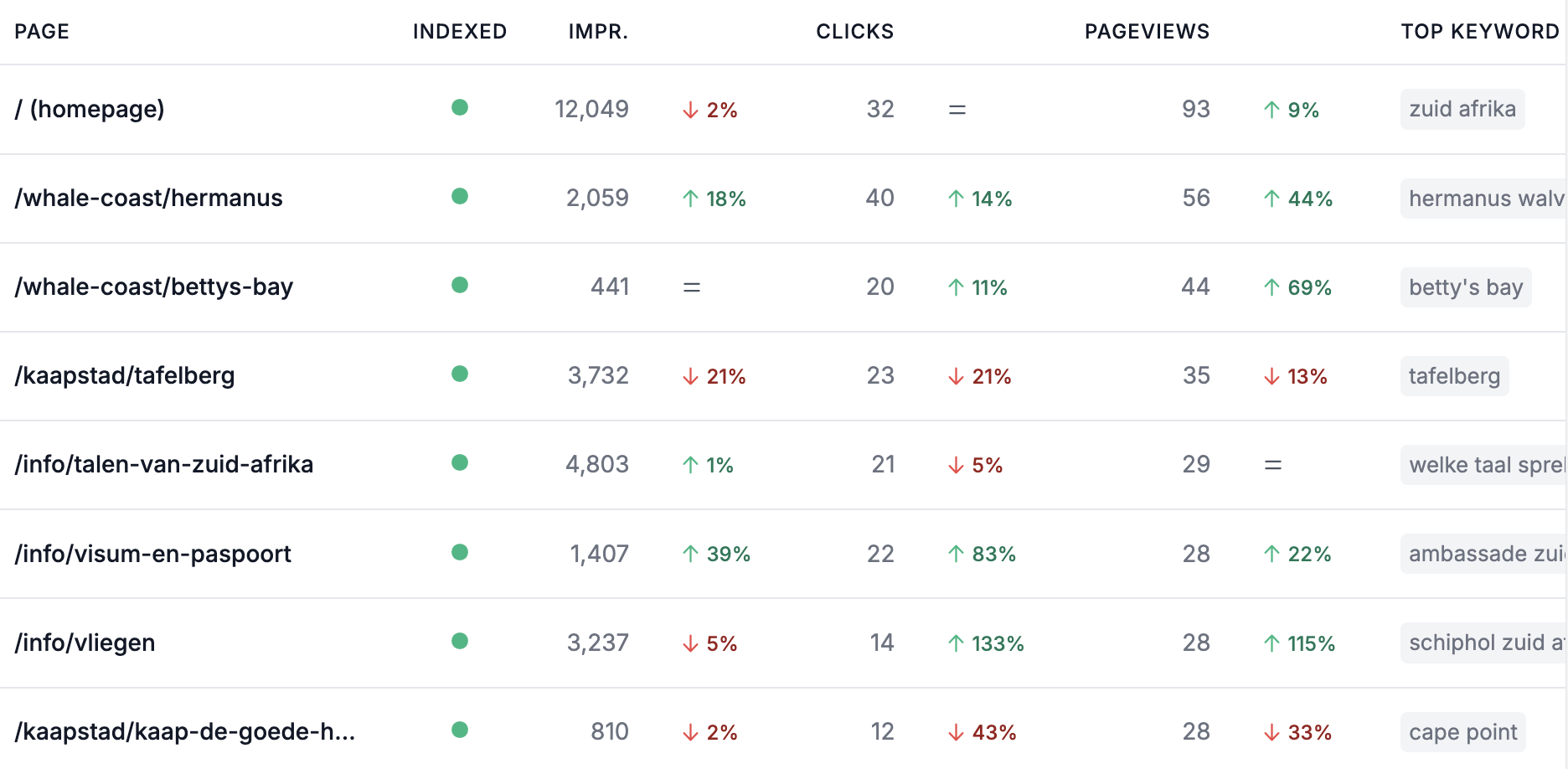Screen dimensions: 1568x769
Task: Sort the table by PAGEVIEWS header
Action: pyautogui.click(x=1147, y=32)
